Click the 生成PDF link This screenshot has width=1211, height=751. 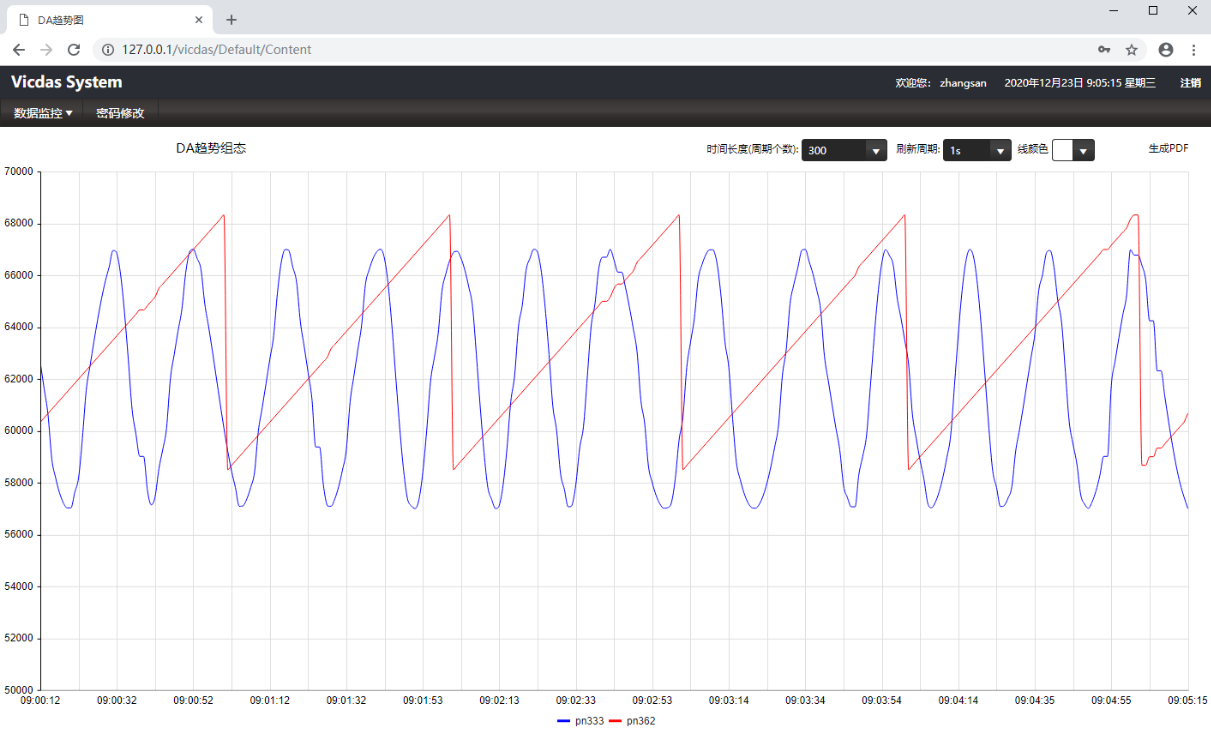[1168, 148]
